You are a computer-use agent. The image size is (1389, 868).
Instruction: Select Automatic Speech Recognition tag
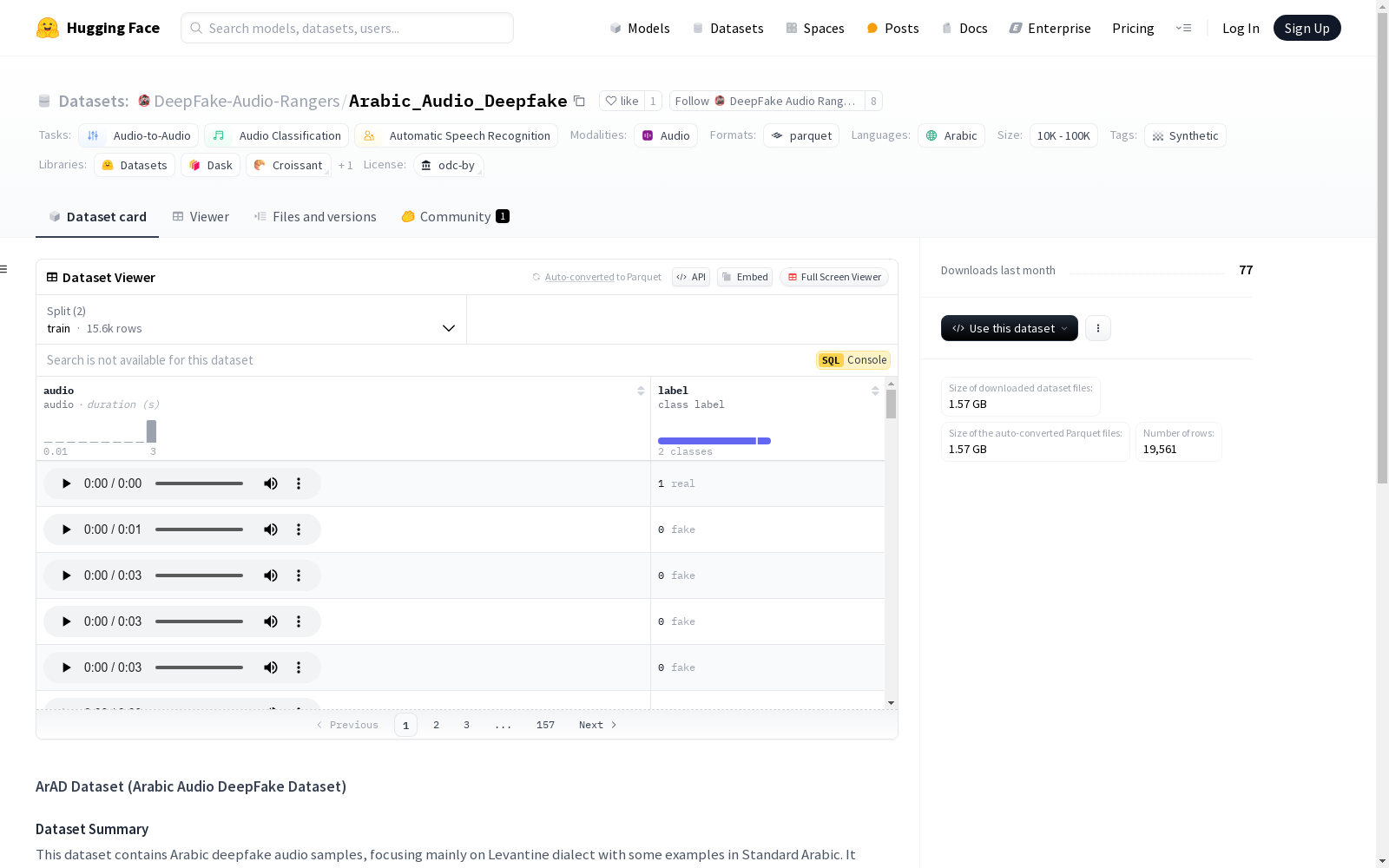coord(456,135)
